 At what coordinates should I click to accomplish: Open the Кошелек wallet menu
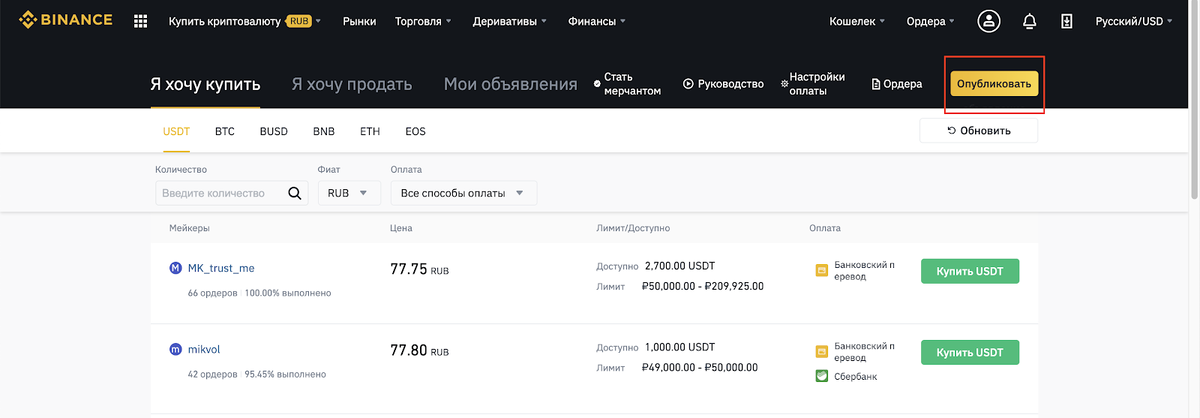[x=857, y=21]
